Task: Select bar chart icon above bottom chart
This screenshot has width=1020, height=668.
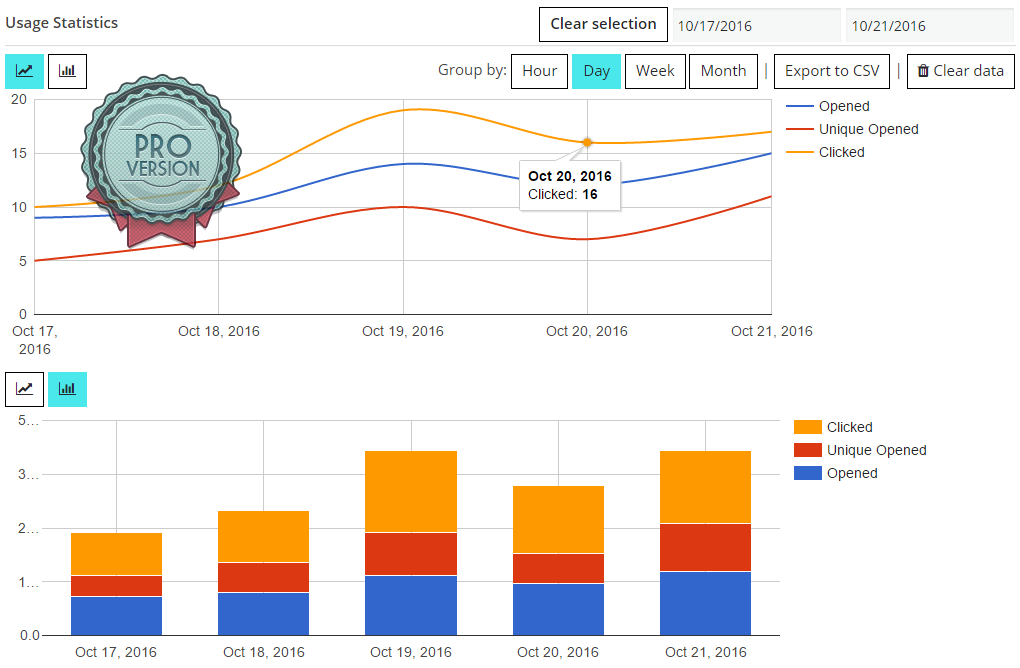Action: 68,389
